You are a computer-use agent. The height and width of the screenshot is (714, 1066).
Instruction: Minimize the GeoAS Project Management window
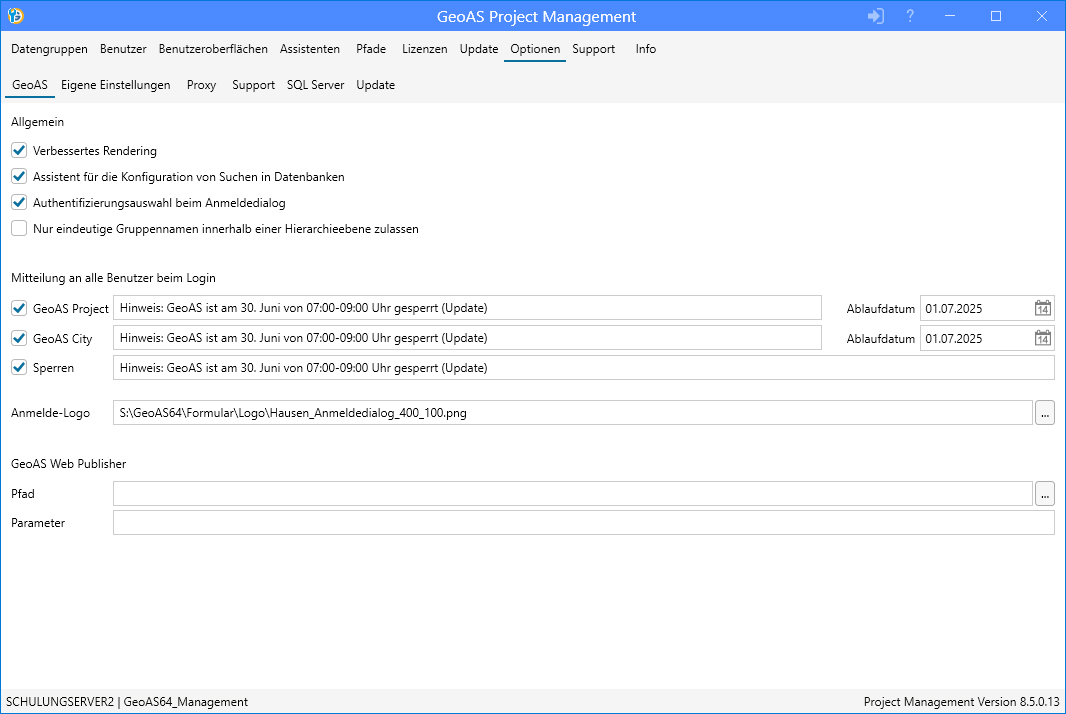tap(950, 16)
